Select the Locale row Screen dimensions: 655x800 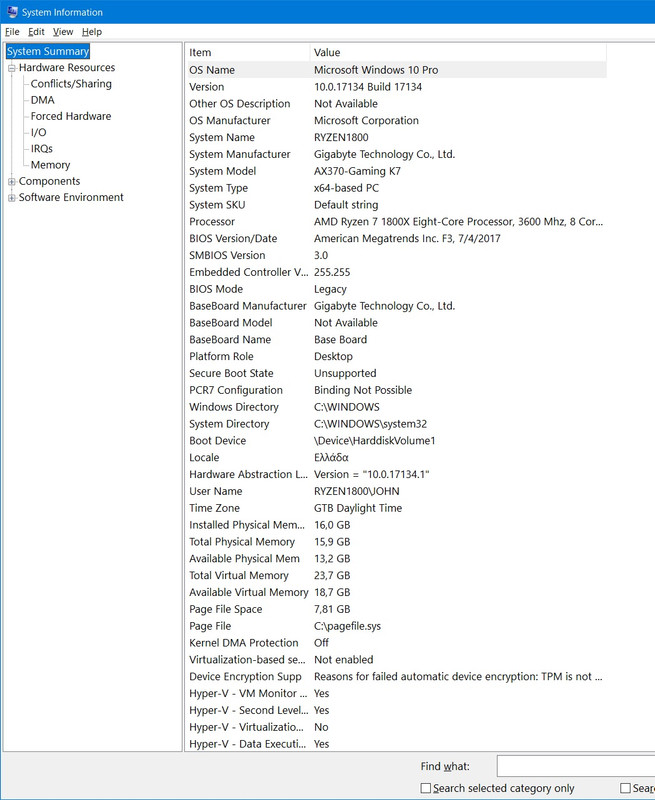pyautogui.click(x=397, y=457)
